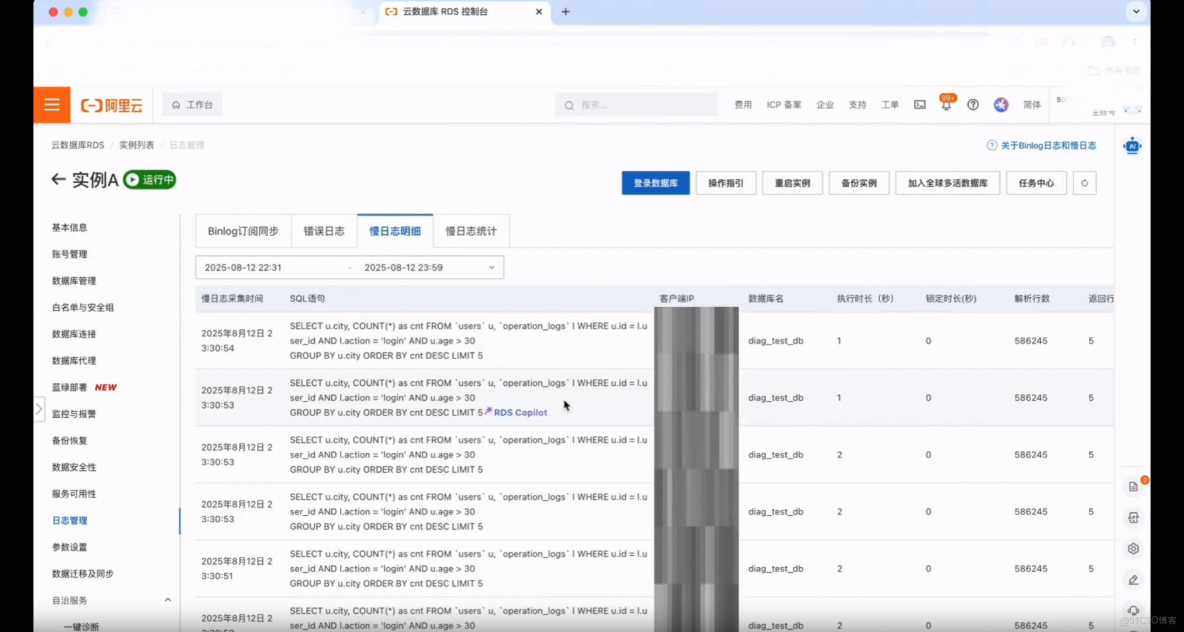
Task: Click into the top search input field
Action: (x=637, y=104)
